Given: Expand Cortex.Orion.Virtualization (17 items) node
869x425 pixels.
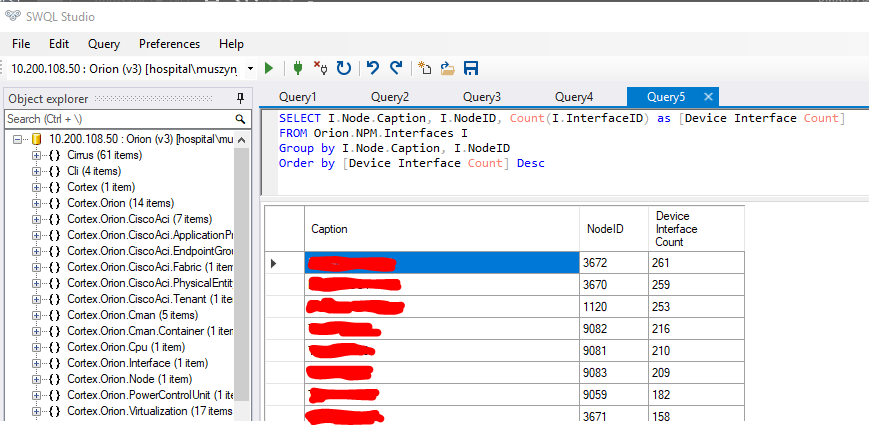Looking at the screenshot, I should (x=37, y=411).
